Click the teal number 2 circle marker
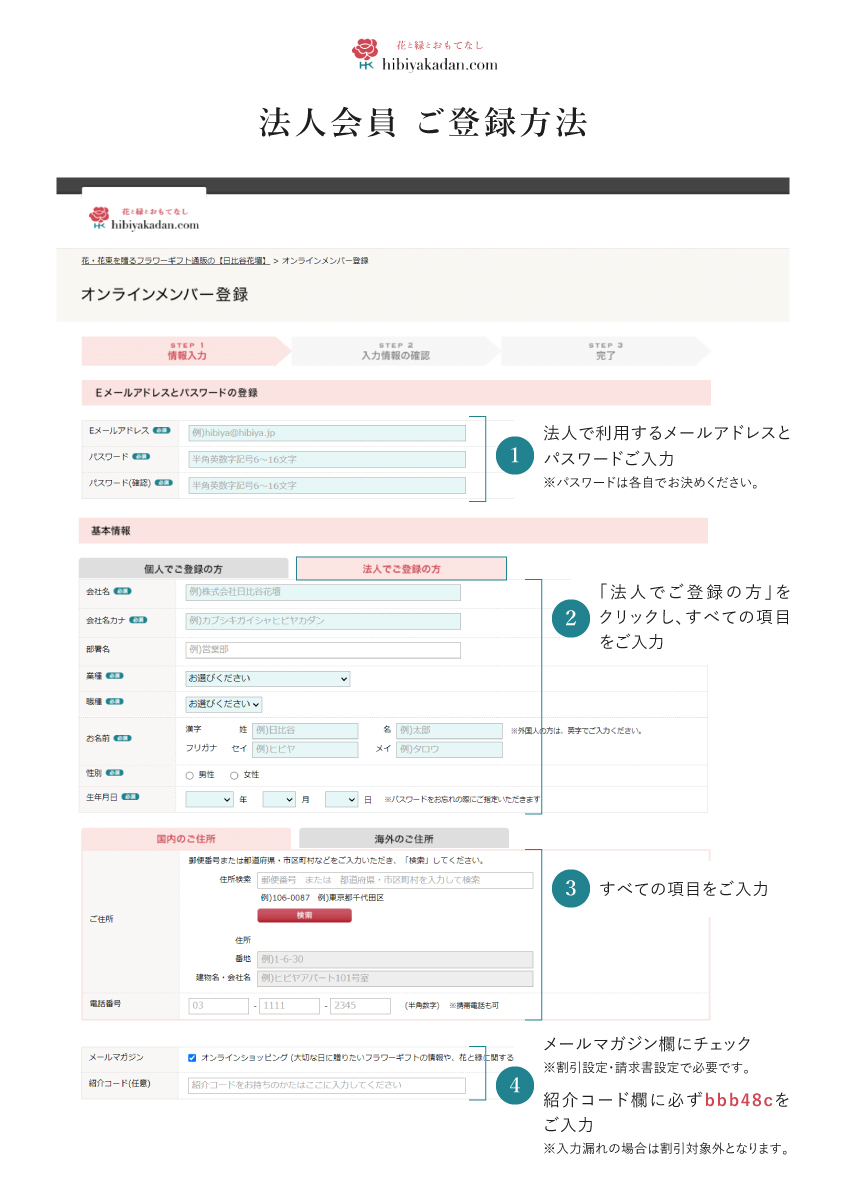Viewport: 850px width, 1202px height. [570, 617]
